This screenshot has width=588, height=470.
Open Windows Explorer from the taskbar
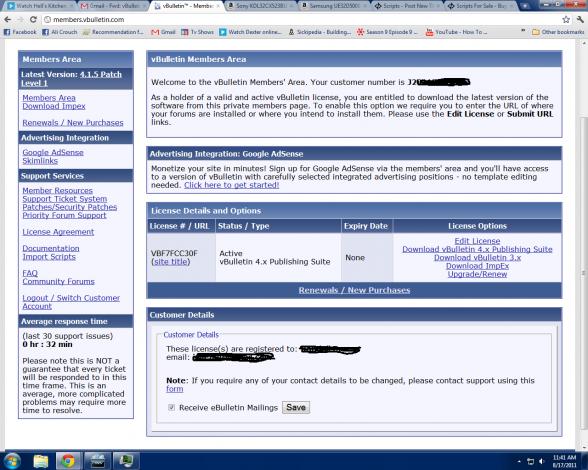pos(40,461)
